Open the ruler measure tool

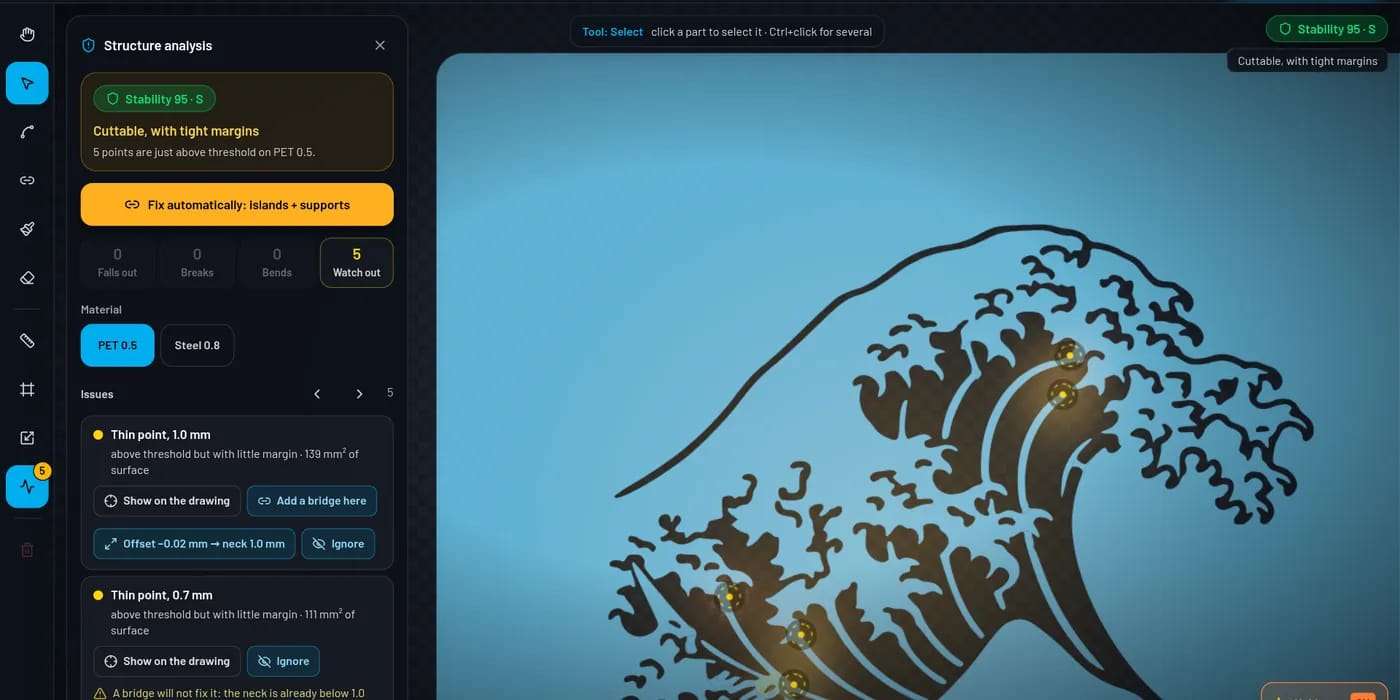coord(27,341)
